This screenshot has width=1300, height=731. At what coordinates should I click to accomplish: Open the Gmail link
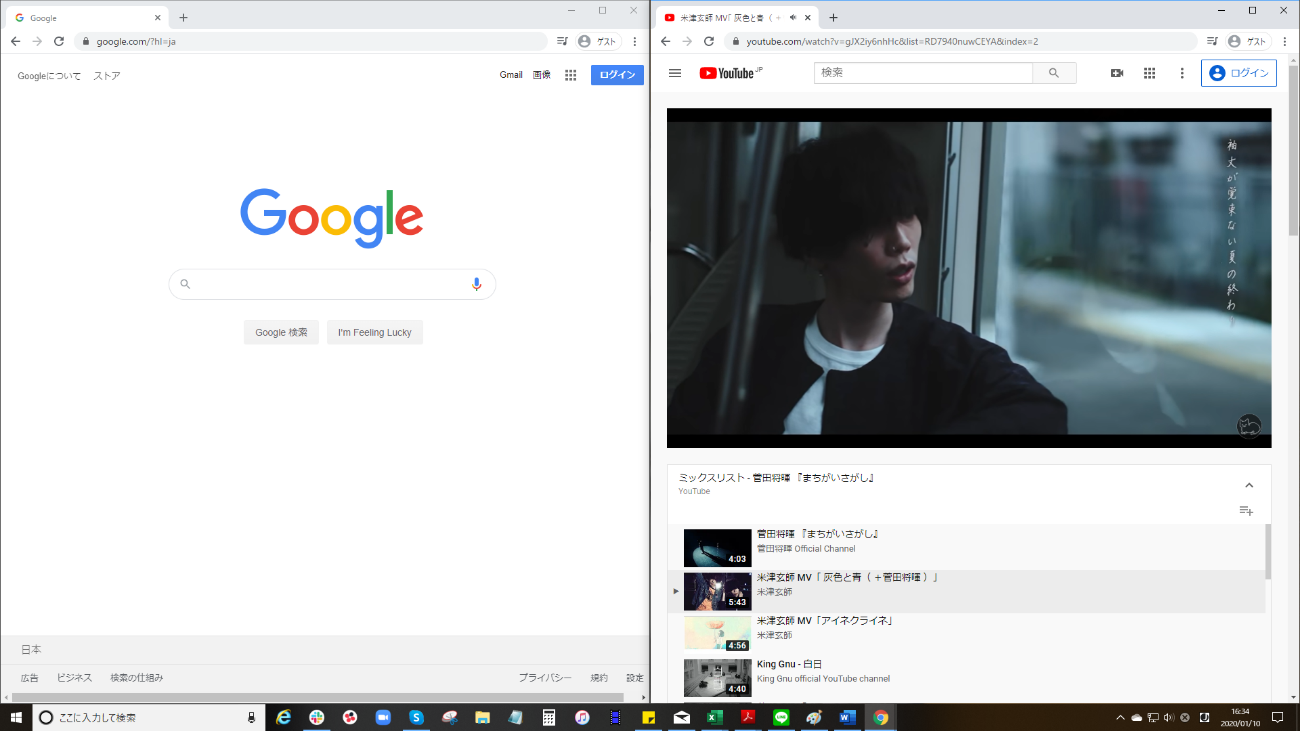(x=511, y=75)
